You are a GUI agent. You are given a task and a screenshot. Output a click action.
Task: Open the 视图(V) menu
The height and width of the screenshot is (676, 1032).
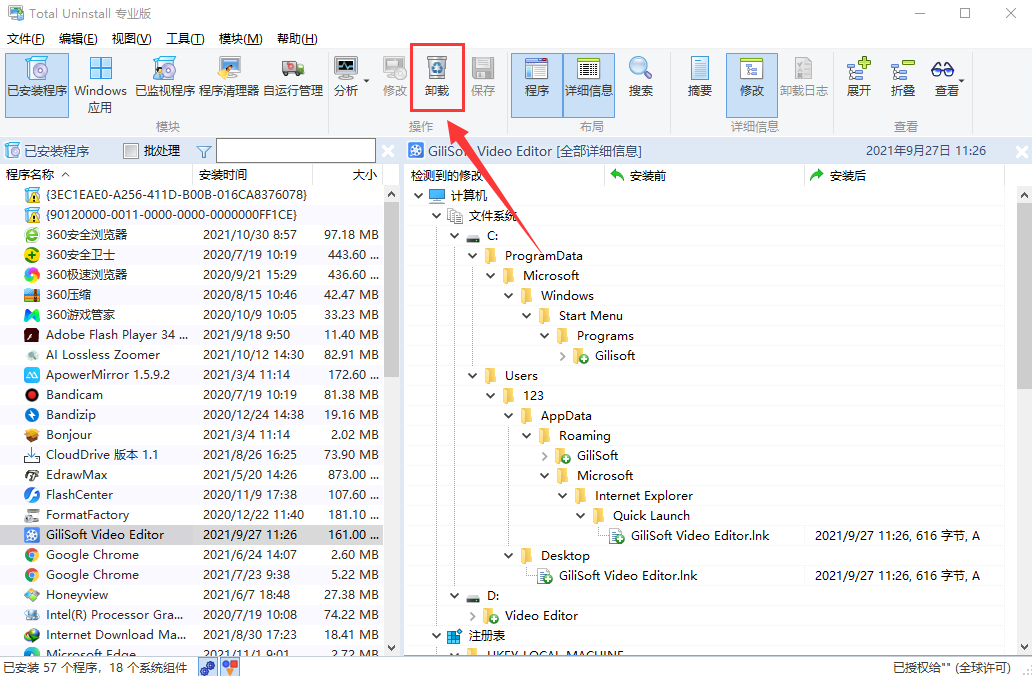(x=132, y=39)
